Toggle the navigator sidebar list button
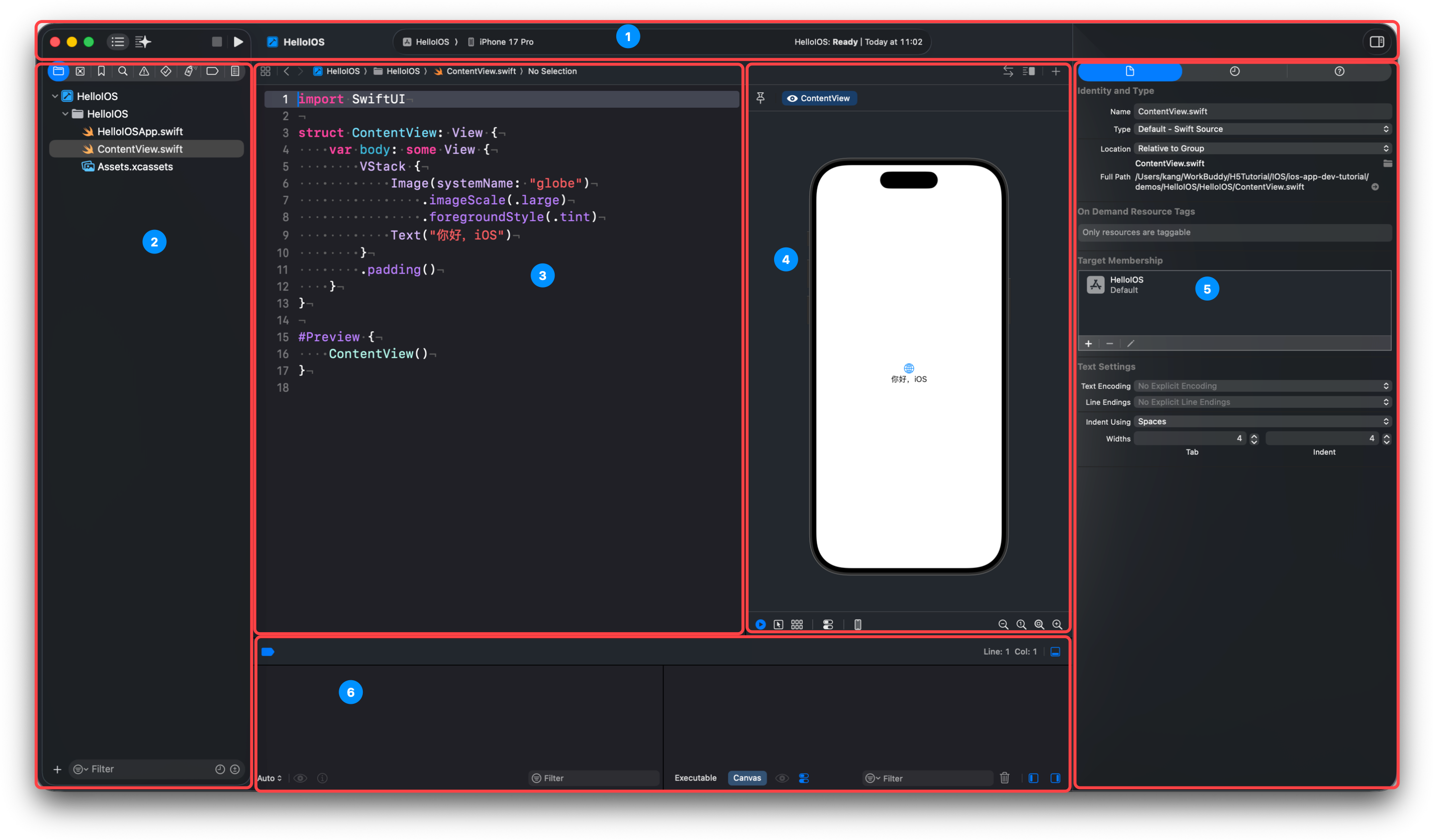 [x=118, y=42]
